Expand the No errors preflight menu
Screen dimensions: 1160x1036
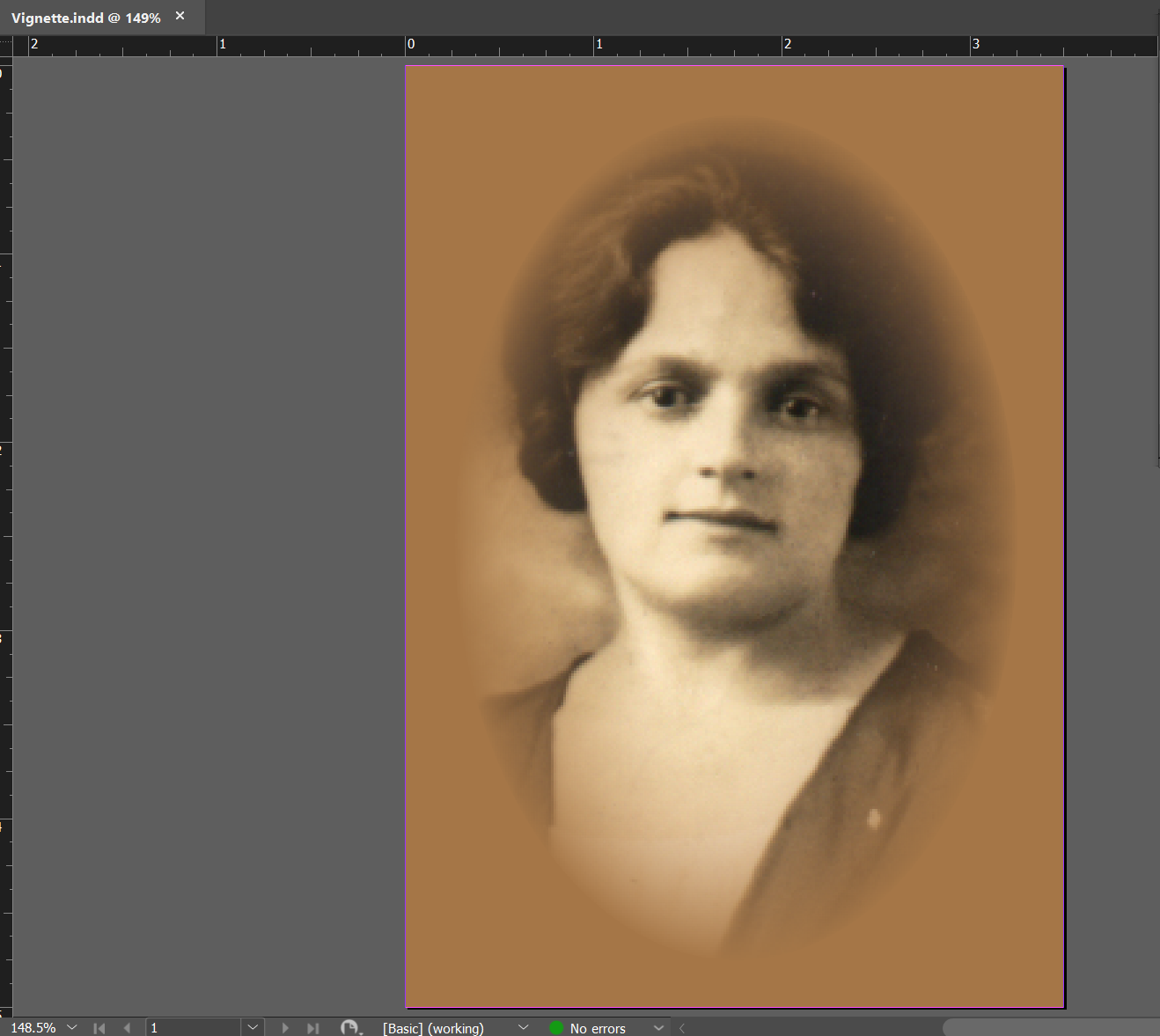tap(658, 1028)
